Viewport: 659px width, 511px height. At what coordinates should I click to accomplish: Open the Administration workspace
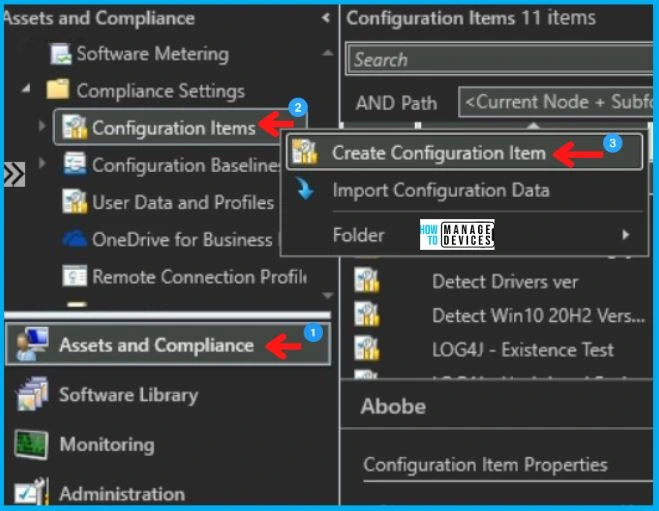click(121, 493)
